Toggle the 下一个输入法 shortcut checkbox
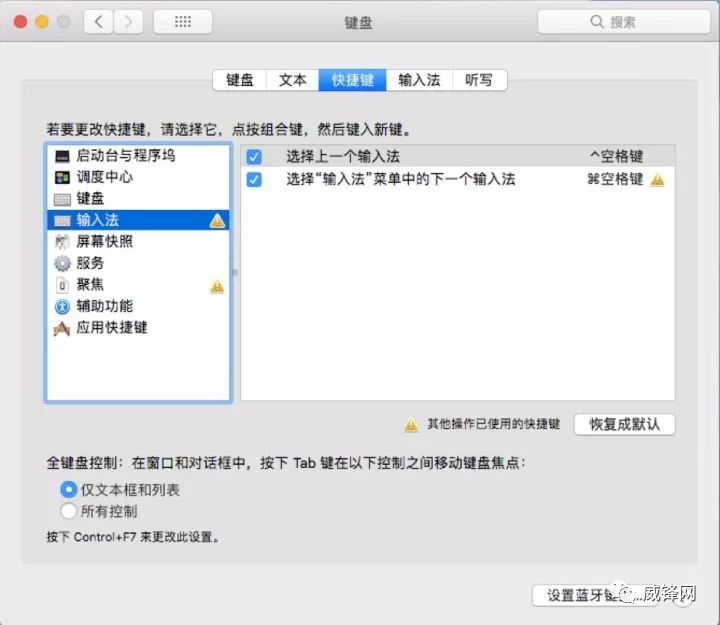This screenshot has height=625, width=720. click(254, 179)
